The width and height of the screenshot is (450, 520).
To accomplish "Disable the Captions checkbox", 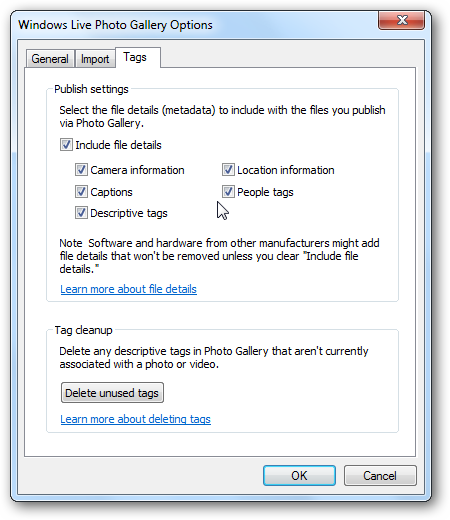I will (81, 192).
